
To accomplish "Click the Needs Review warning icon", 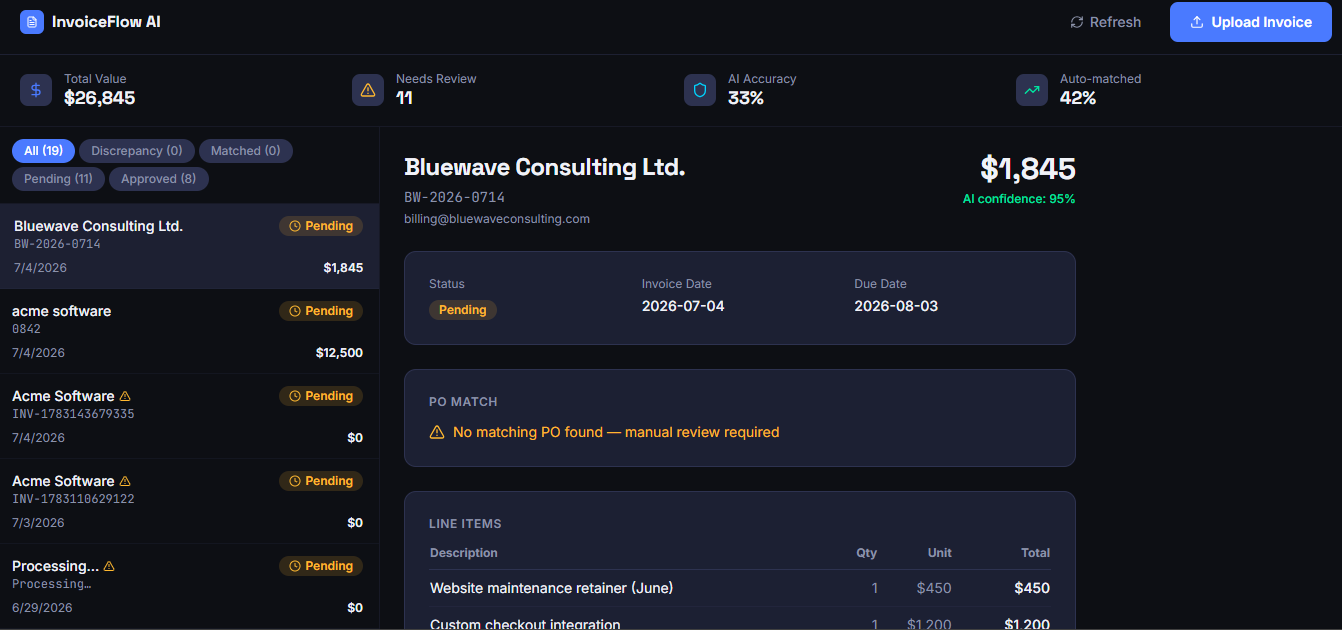I will point(368,90).
